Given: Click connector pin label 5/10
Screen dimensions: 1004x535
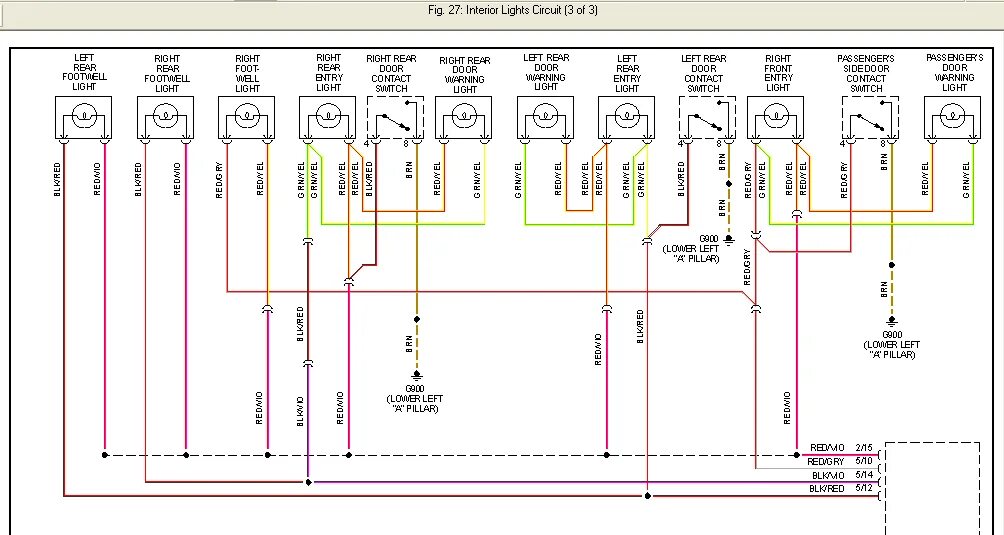Looking at the screenshot, I should tap(863, 461).
